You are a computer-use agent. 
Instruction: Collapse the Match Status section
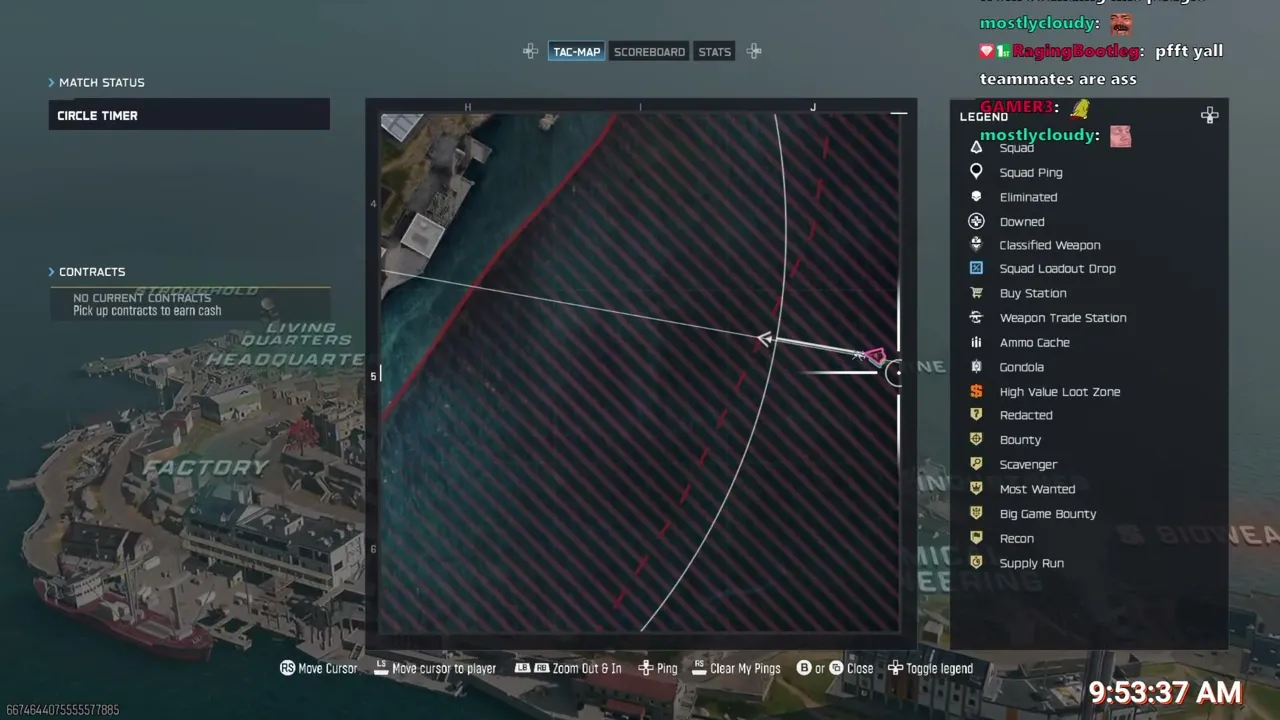tap(96, 82)
